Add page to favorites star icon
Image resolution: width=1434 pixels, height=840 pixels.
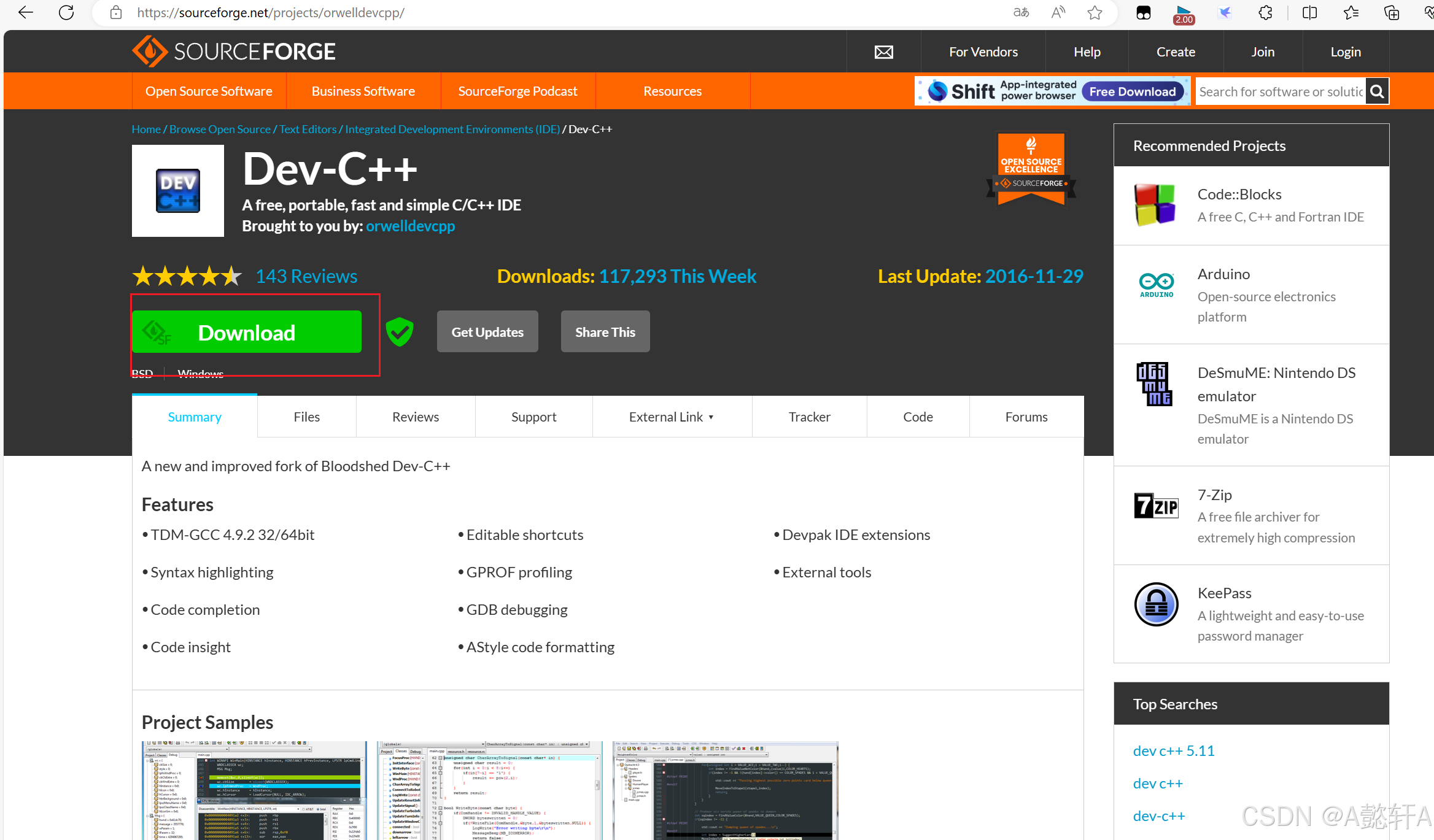[x=1095, y=12]
